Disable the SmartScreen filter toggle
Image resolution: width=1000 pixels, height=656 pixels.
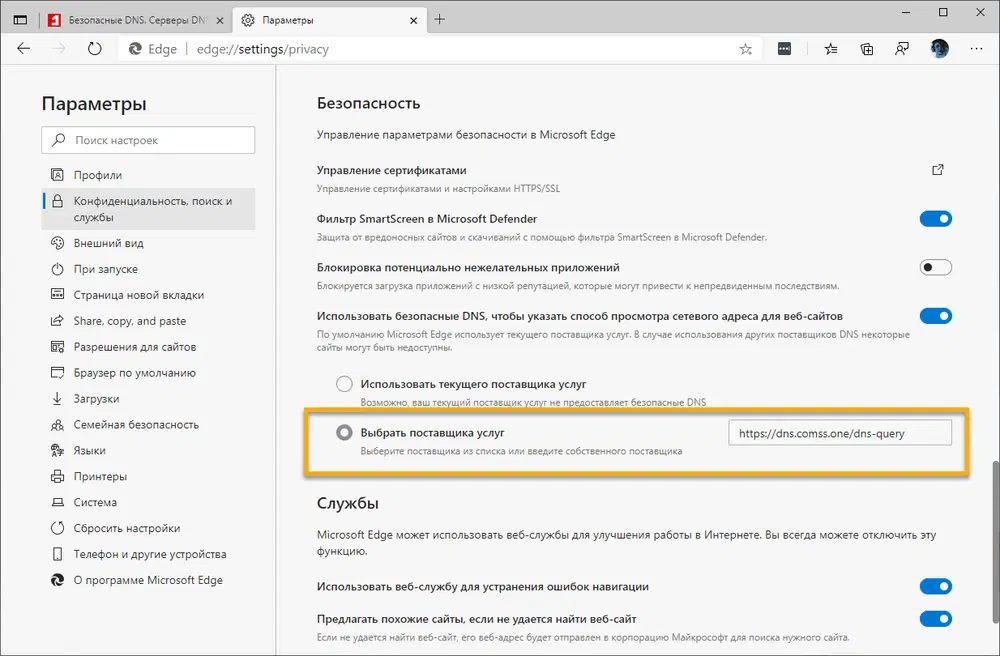coord(935,219)
